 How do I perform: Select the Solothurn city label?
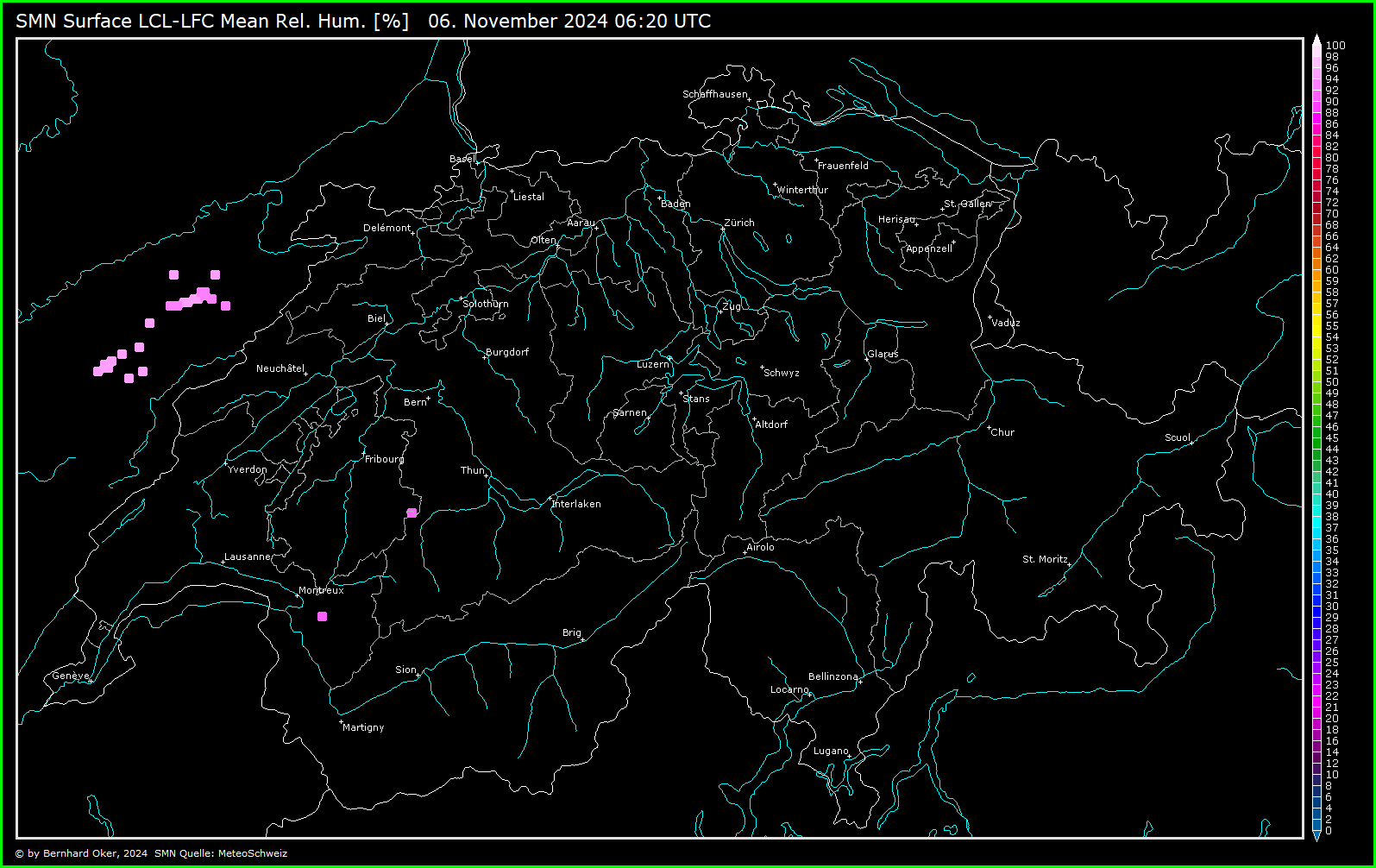click(x=486, y=304)
